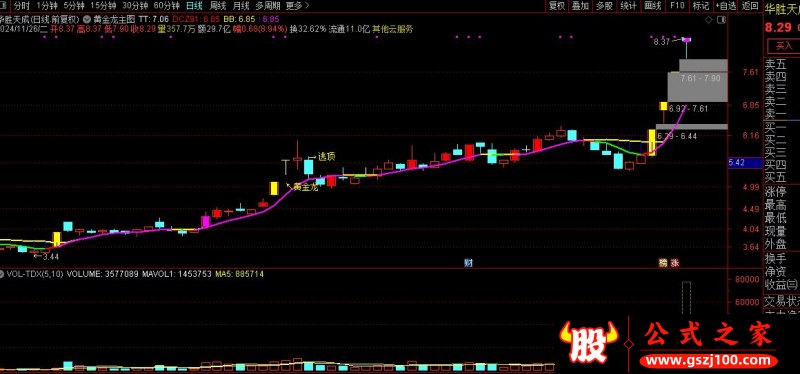The image size is (800, 374).
Task: Click the 财 marker on the chart
Action: point(467,263)
